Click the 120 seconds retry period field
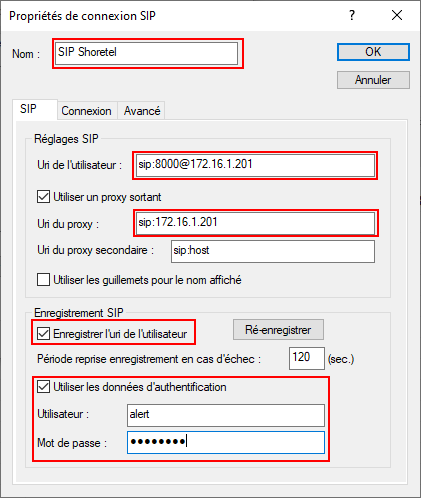Screen dimensions: 421x498 [x=307, y=358]
